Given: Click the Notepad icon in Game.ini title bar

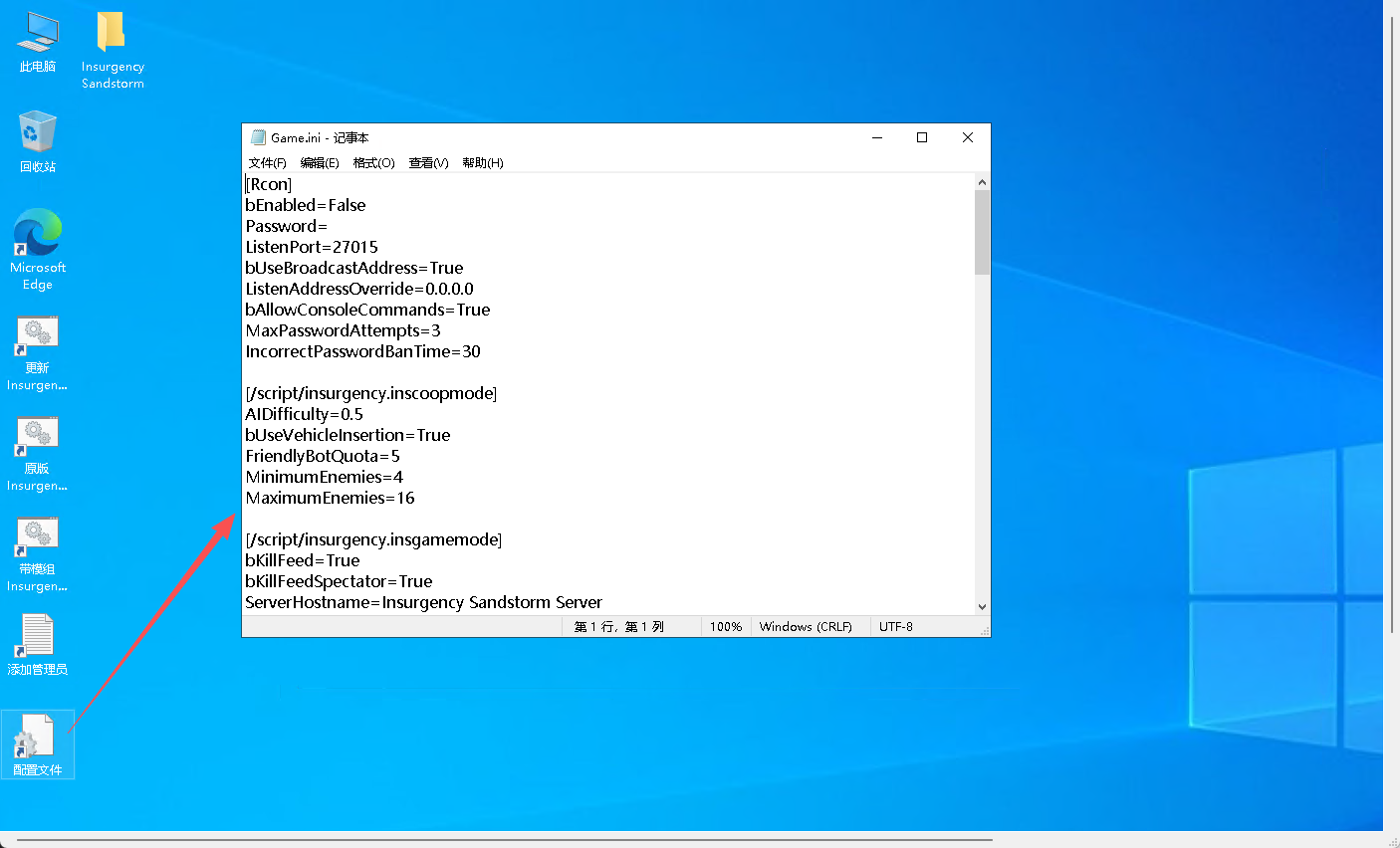Looking at the screenshot, I should (258, 137).
